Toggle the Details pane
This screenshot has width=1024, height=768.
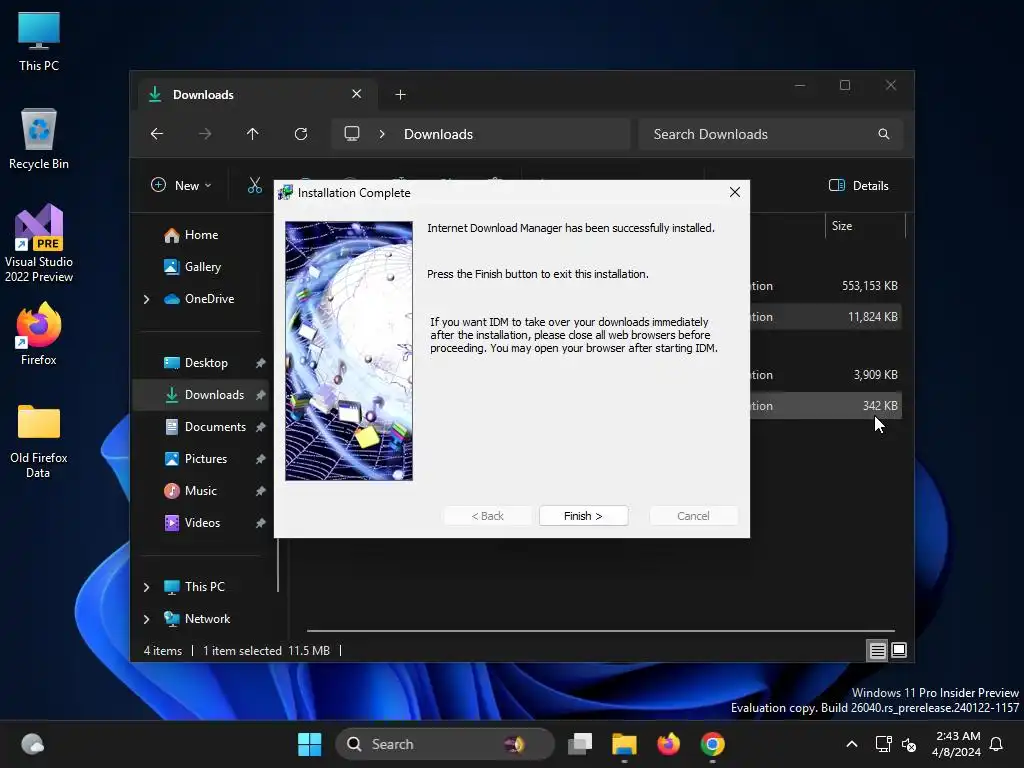click(858, 185)
